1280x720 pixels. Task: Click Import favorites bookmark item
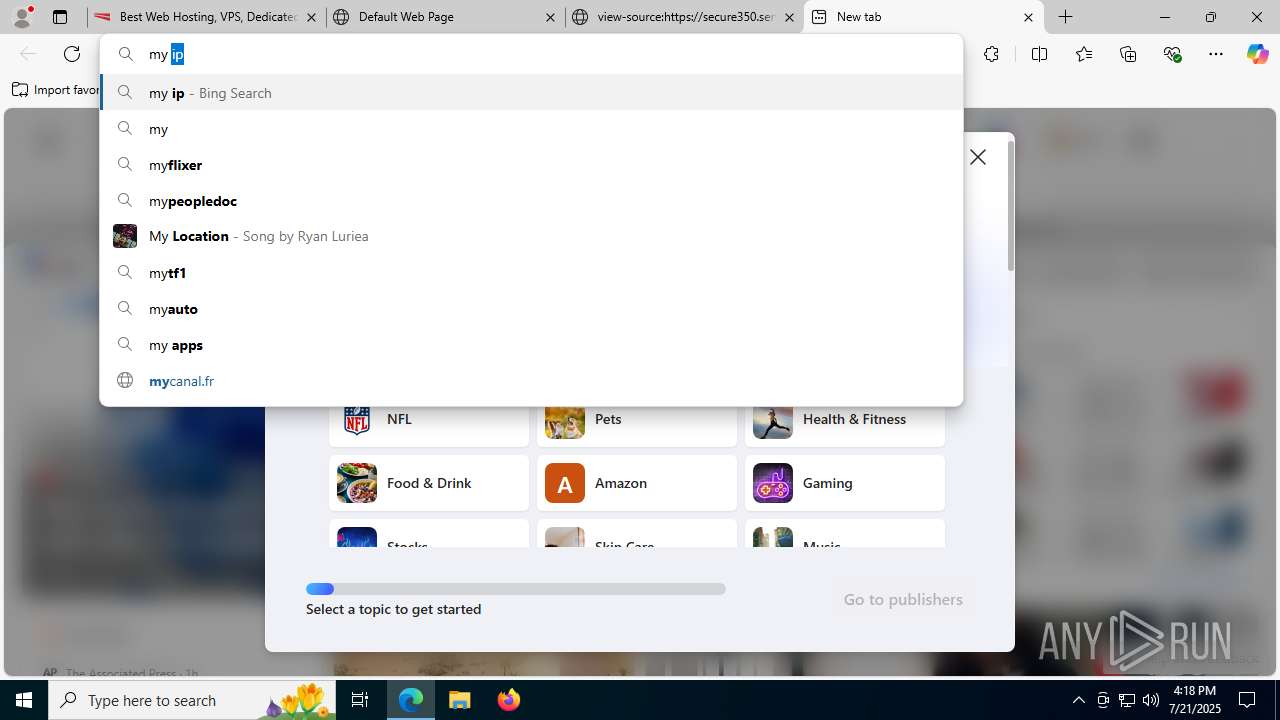tap(56, 90)
